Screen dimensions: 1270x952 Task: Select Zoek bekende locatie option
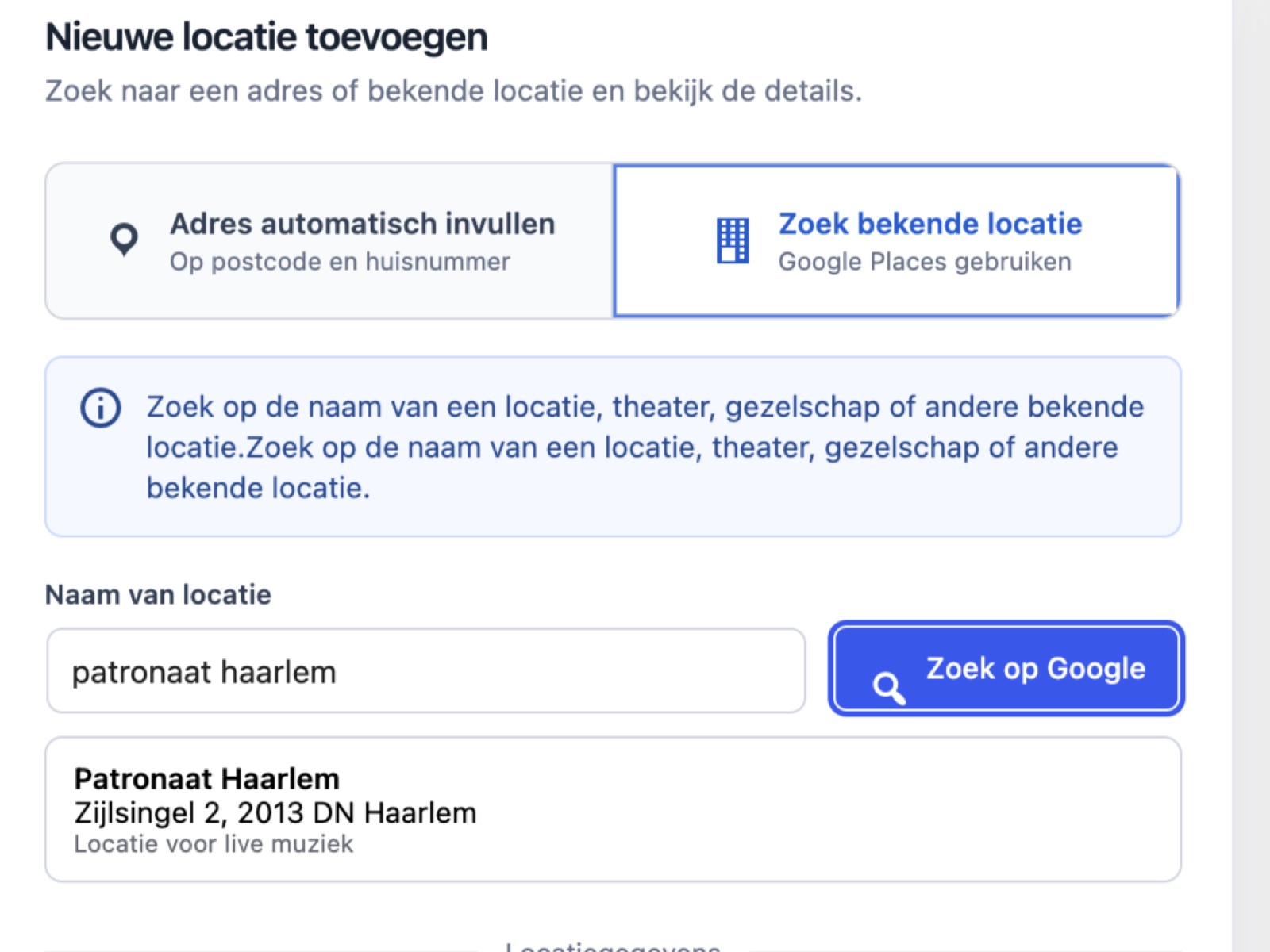pos(897,241)
